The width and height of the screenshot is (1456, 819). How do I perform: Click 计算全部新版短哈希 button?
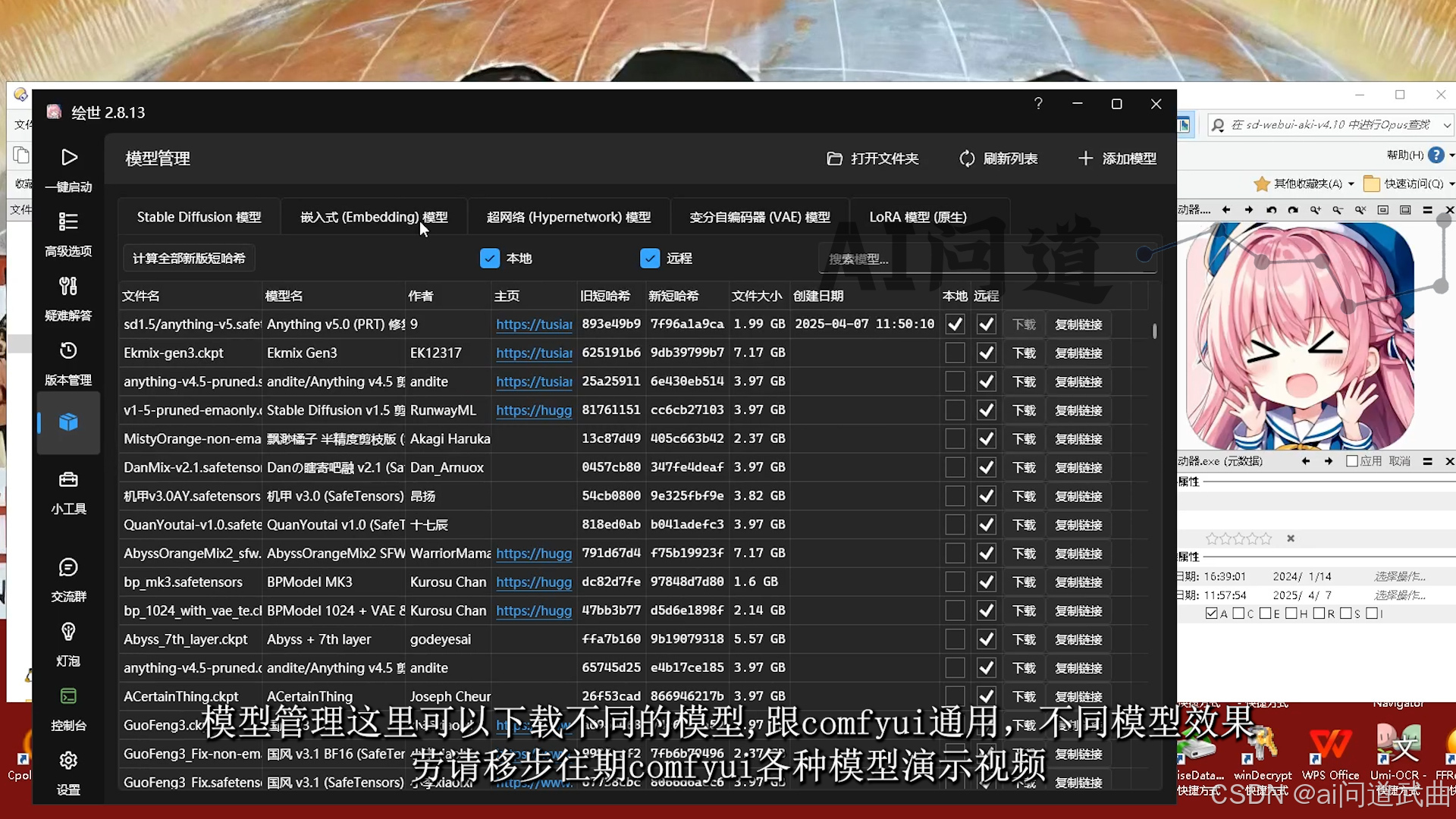pos(189,259)
